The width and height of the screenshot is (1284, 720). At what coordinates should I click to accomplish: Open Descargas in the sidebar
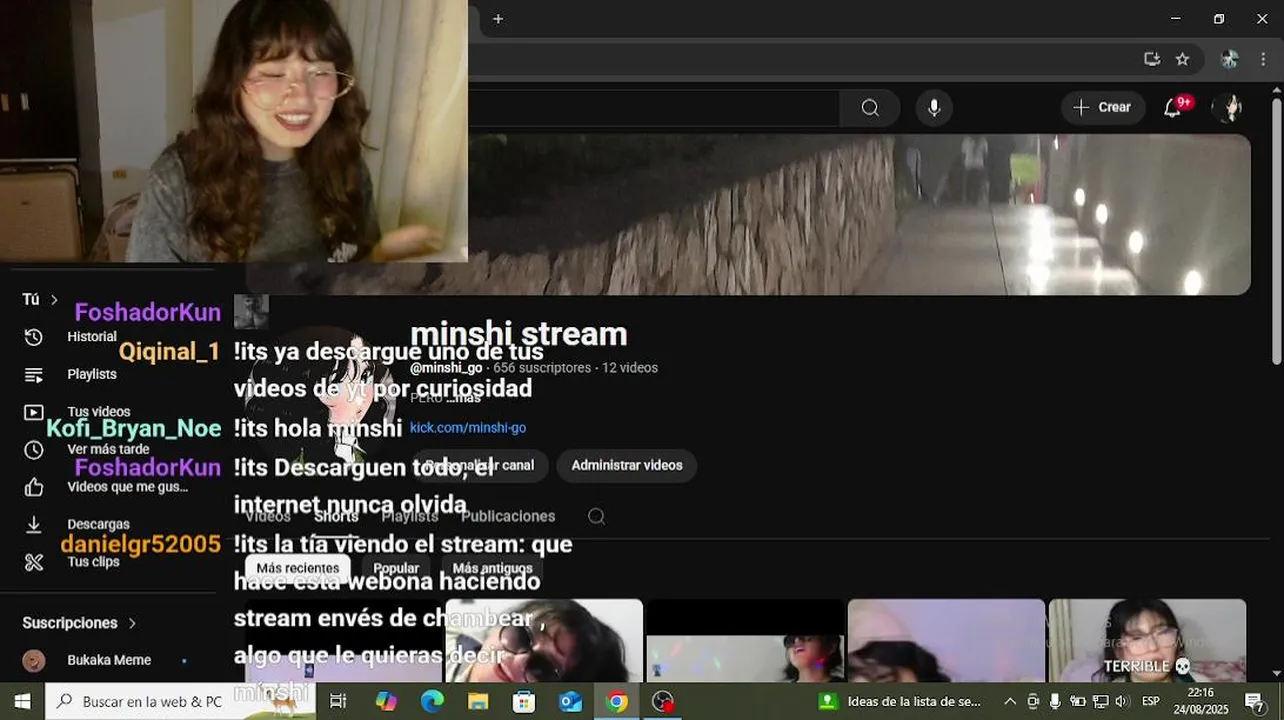pos(98,524)
